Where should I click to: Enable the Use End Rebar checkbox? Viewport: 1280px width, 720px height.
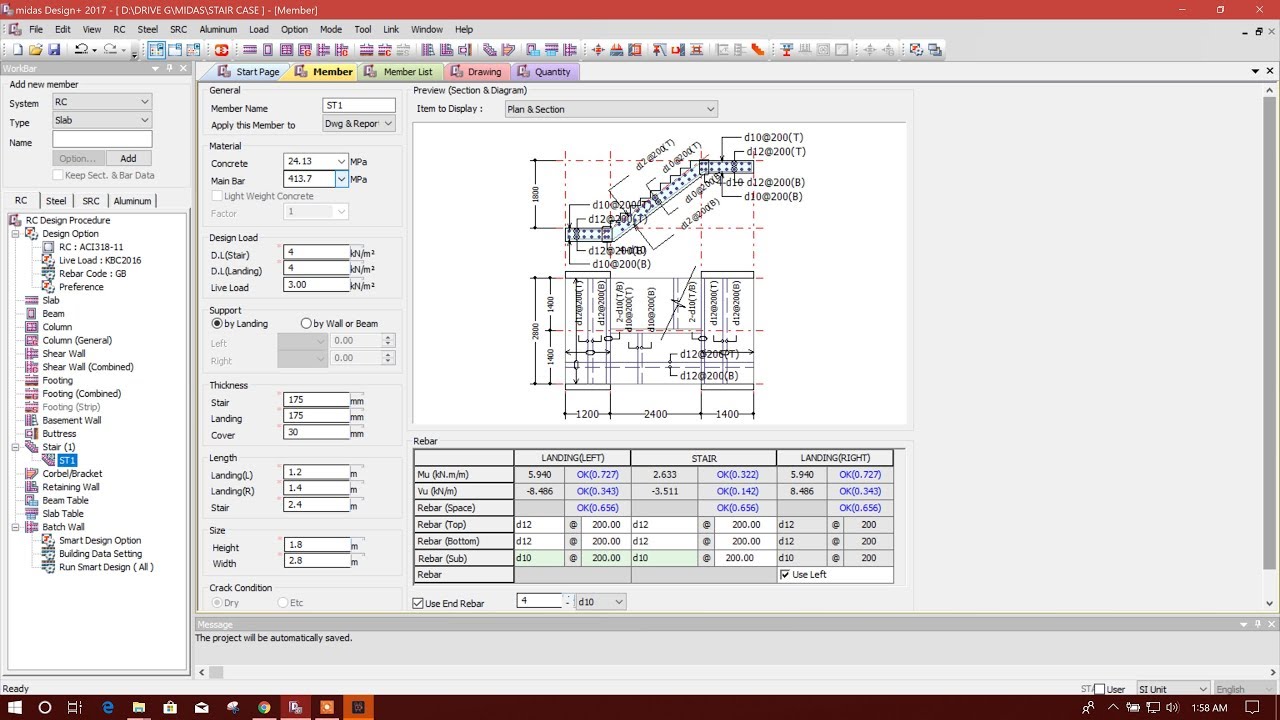418,604
